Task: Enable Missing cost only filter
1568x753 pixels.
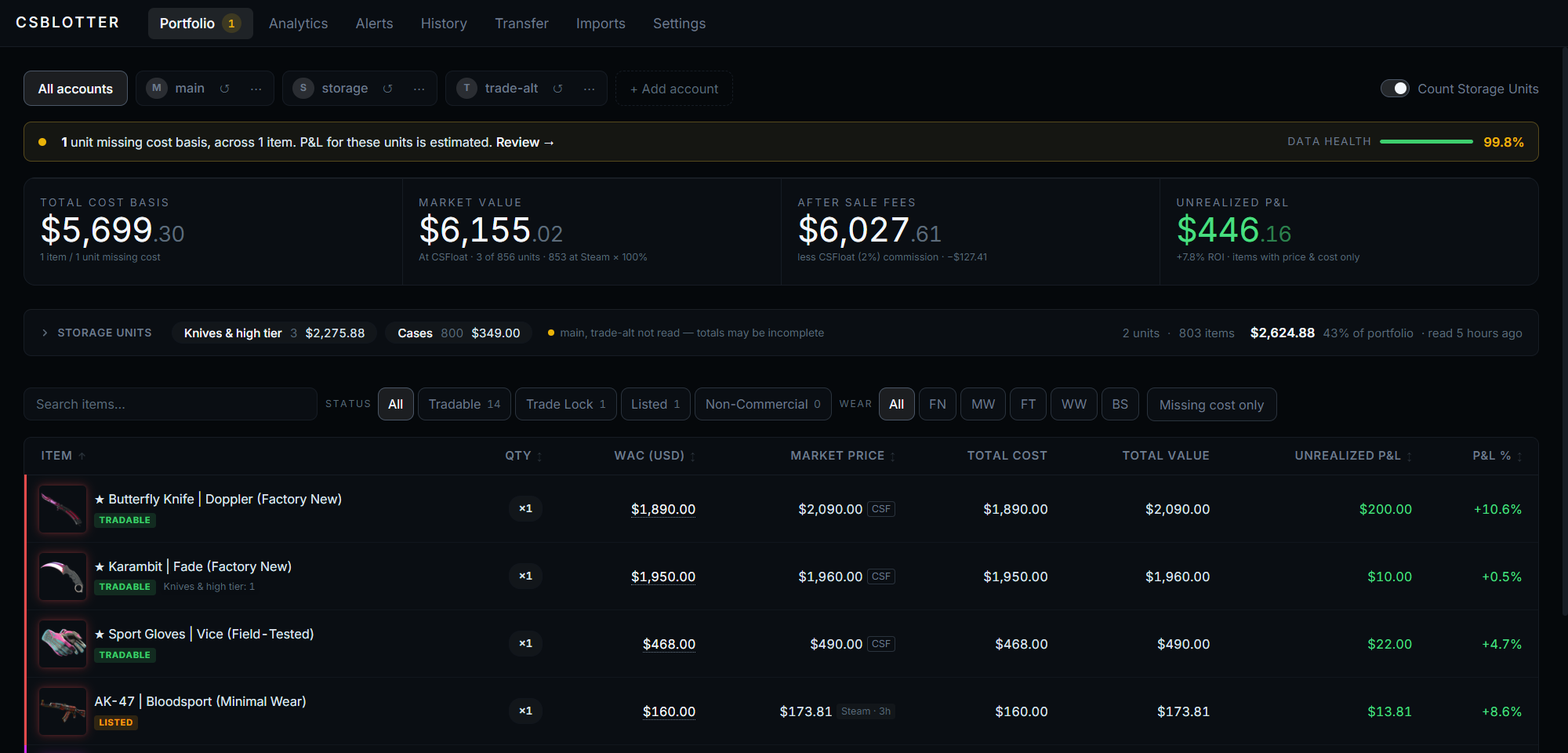Action: (1211, 405)
